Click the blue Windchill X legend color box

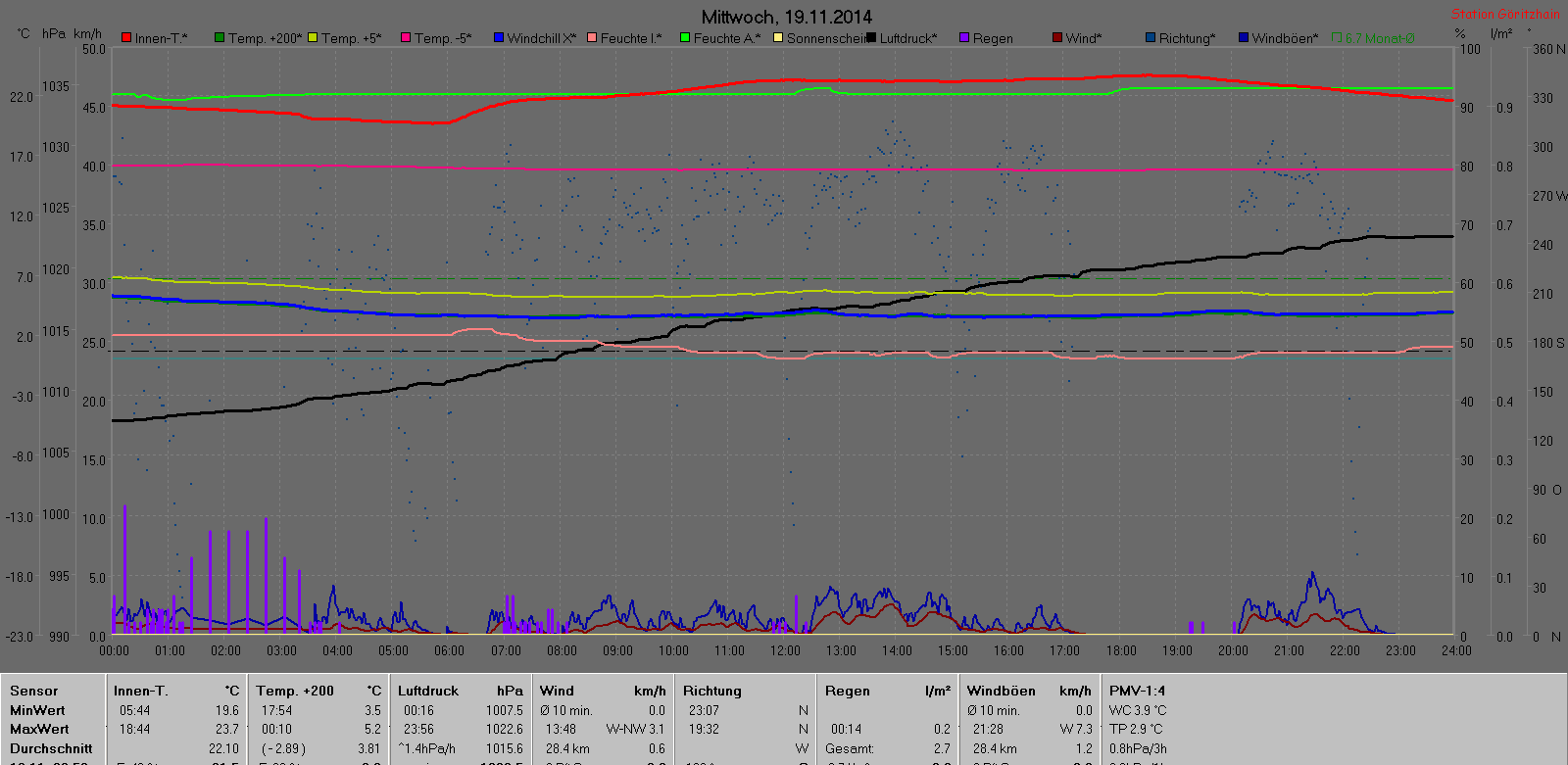point(499,38)
